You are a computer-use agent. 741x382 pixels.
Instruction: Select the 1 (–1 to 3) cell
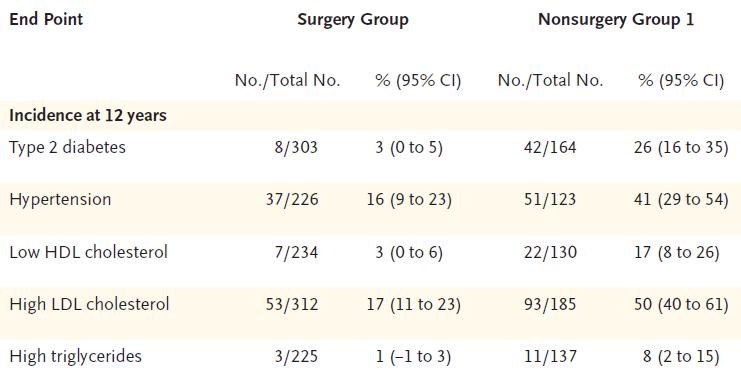pyautogui.click(x=414, y=356)
